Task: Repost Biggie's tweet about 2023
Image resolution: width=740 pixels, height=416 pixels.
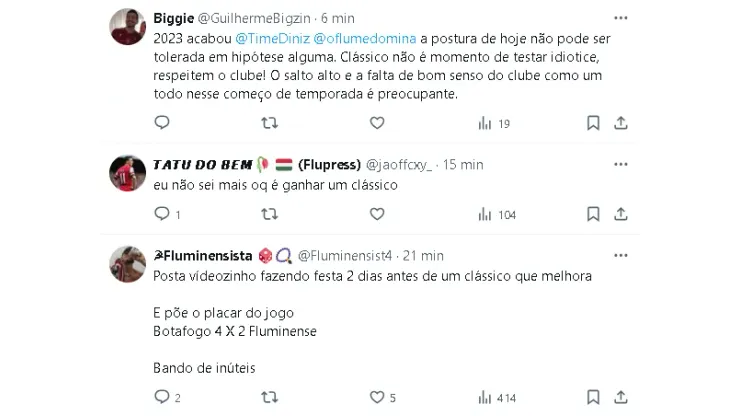Action: click(270, 123)
